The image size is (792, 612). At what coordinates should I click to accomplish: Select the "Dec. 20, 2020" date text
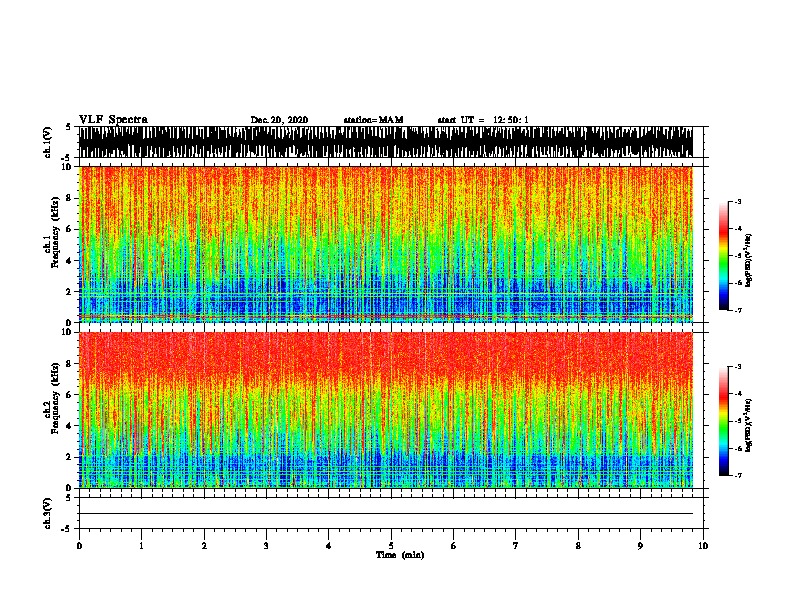(279, 120)
